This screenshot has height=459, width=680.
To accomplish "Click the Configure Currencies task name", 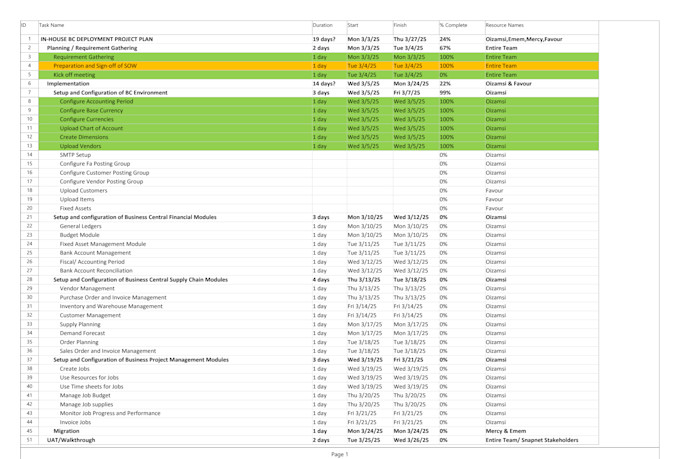I will 87,119.
